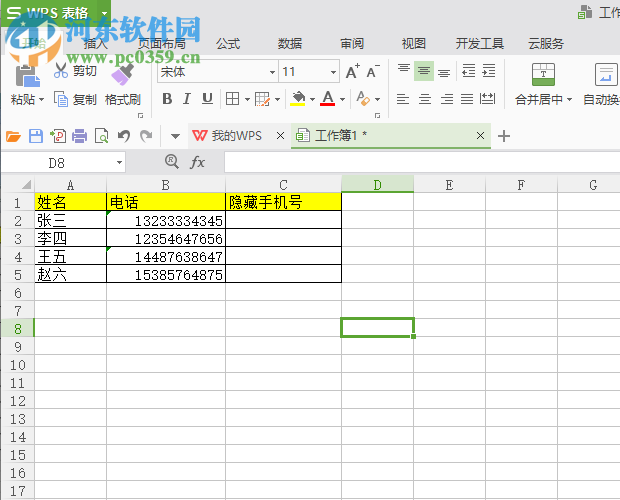The width and height of the screenshot is (620, 500).
Task: Export to PDF icon in quick toolbar
Action: pyautogui.click(x=58, y=136)
